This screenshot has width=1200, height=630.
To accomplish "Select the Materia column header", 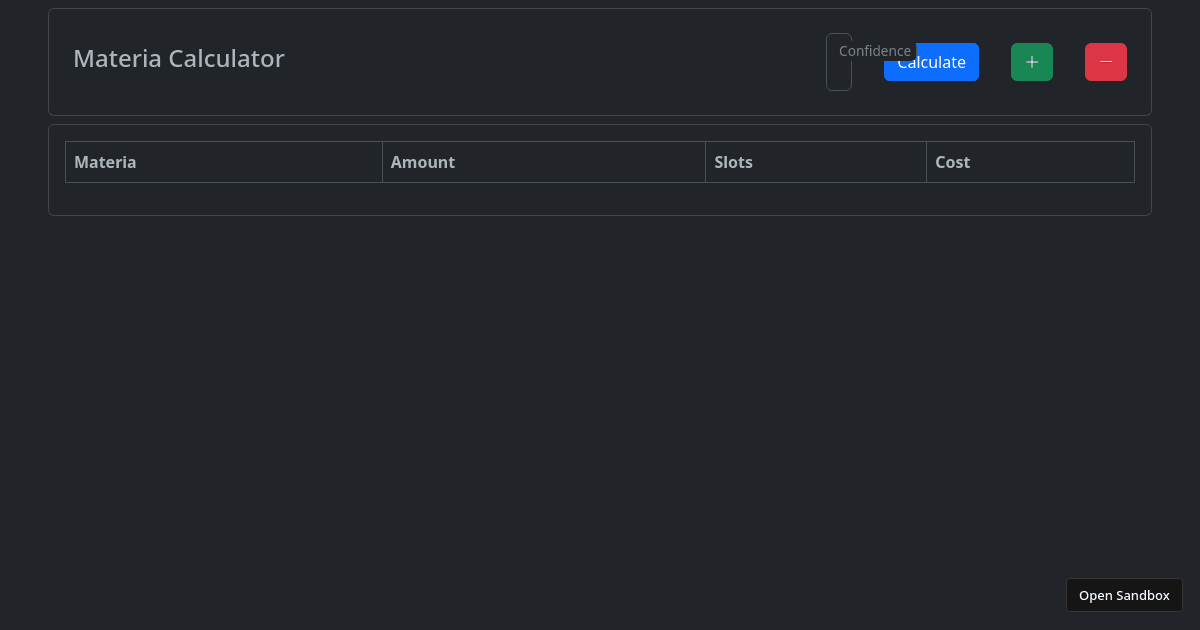I will coord(105,161).
